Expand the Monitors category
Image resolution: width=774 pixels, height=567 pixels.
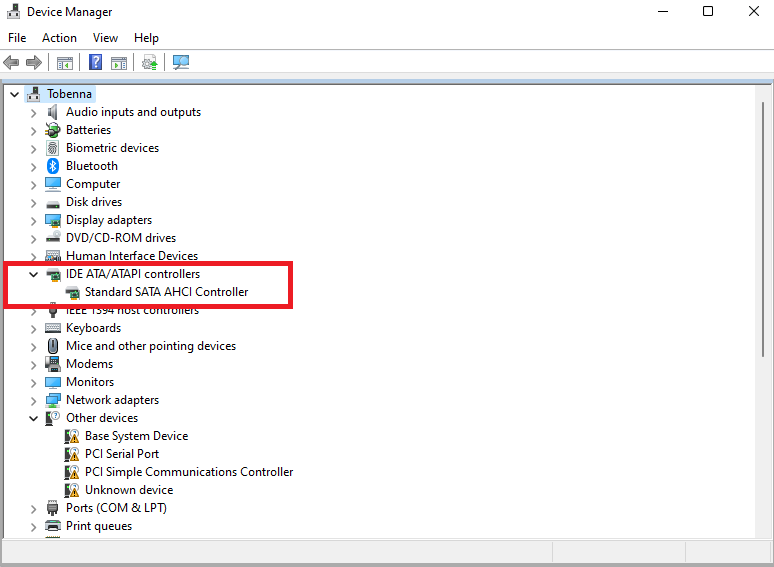[x=33, y=382]
